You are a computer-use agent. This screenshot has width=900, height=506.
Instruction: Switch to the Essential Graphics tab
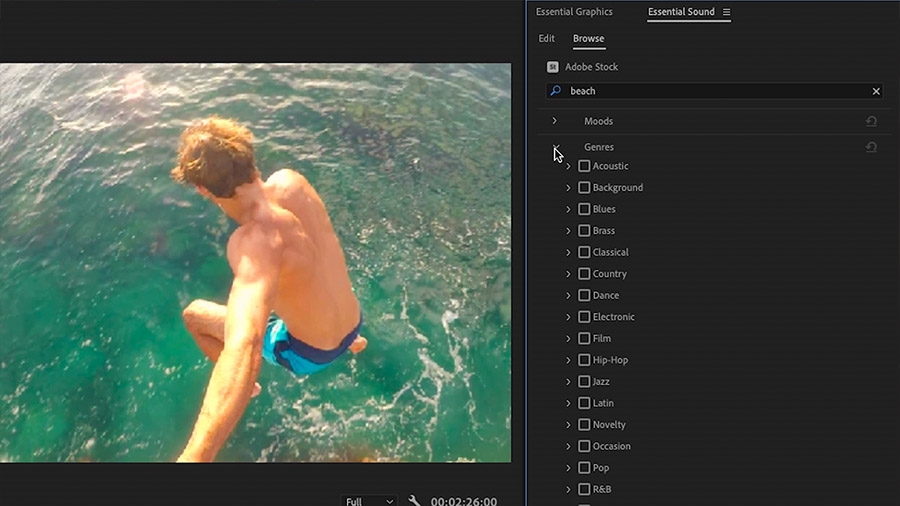coord(574,12)
